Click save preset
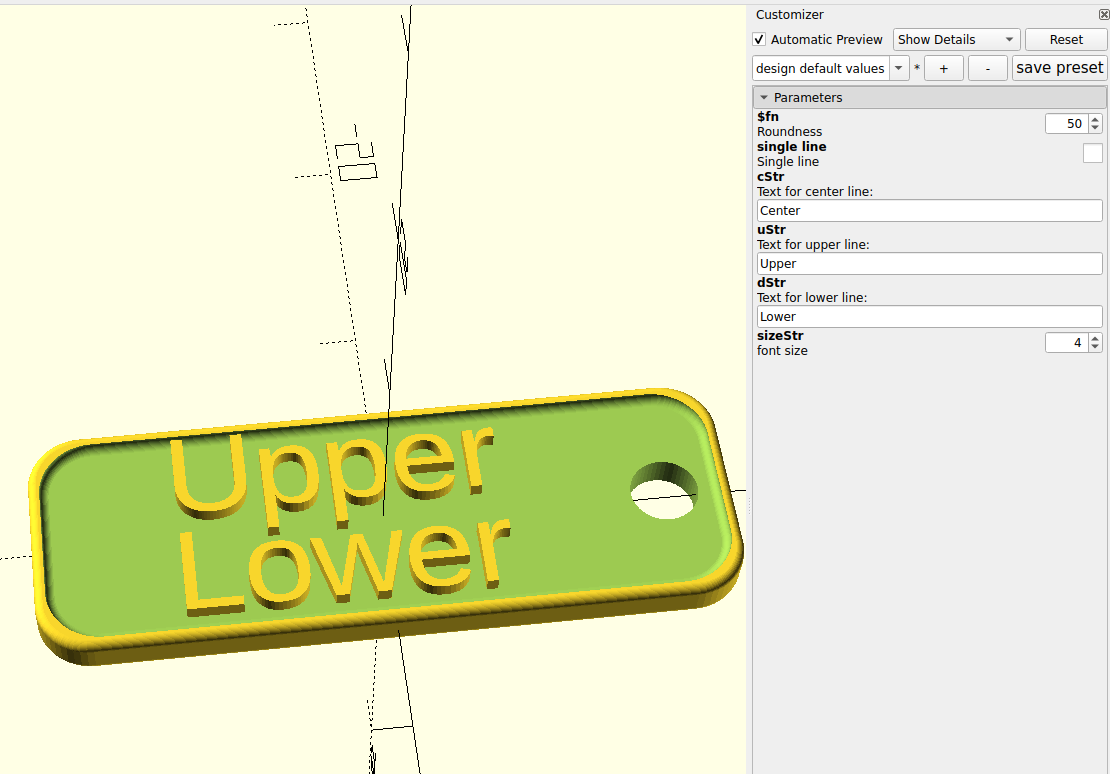1110x774 pixels. [x=1059, y=67]
